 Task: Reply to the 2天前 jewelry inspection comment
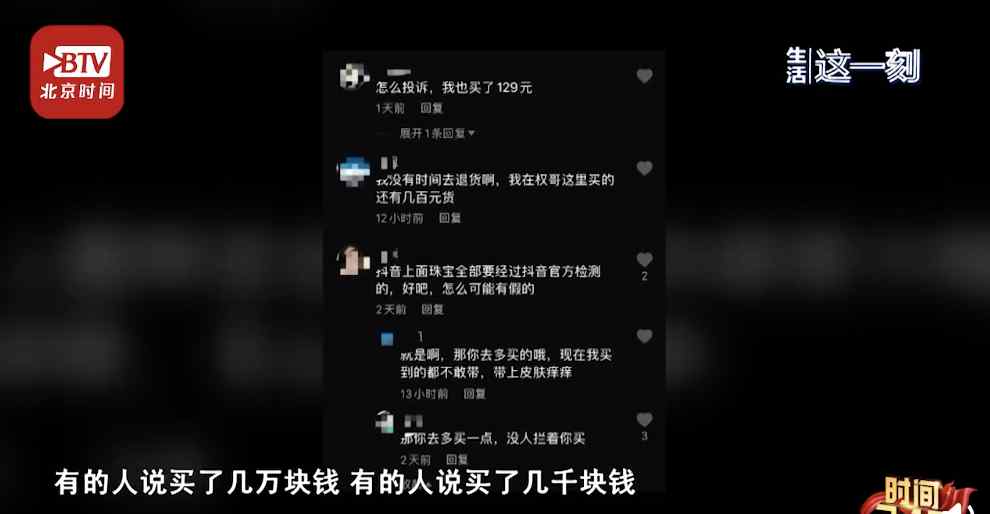(432, 309)
